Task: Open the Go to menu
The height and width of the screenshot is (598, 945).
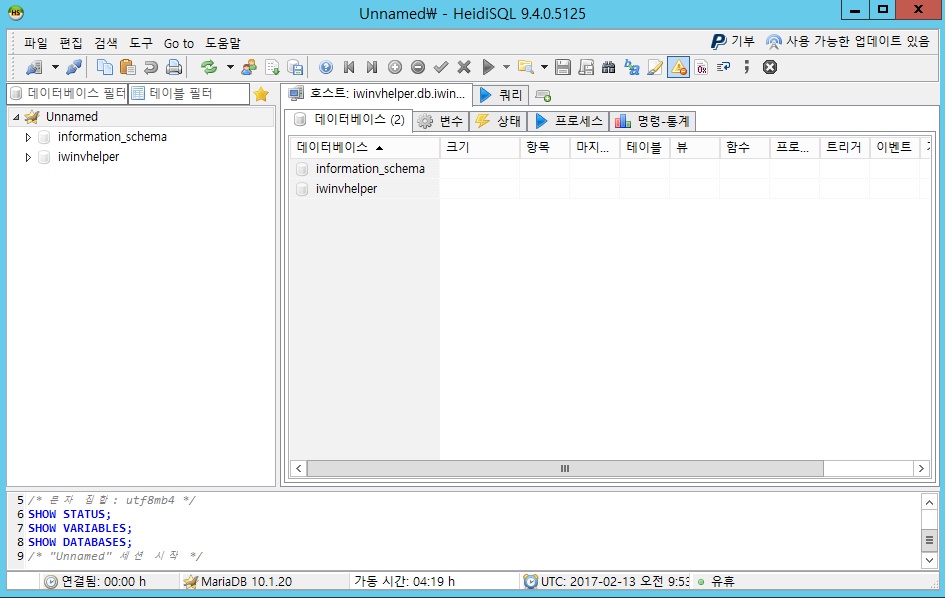Action: (179, 43)
